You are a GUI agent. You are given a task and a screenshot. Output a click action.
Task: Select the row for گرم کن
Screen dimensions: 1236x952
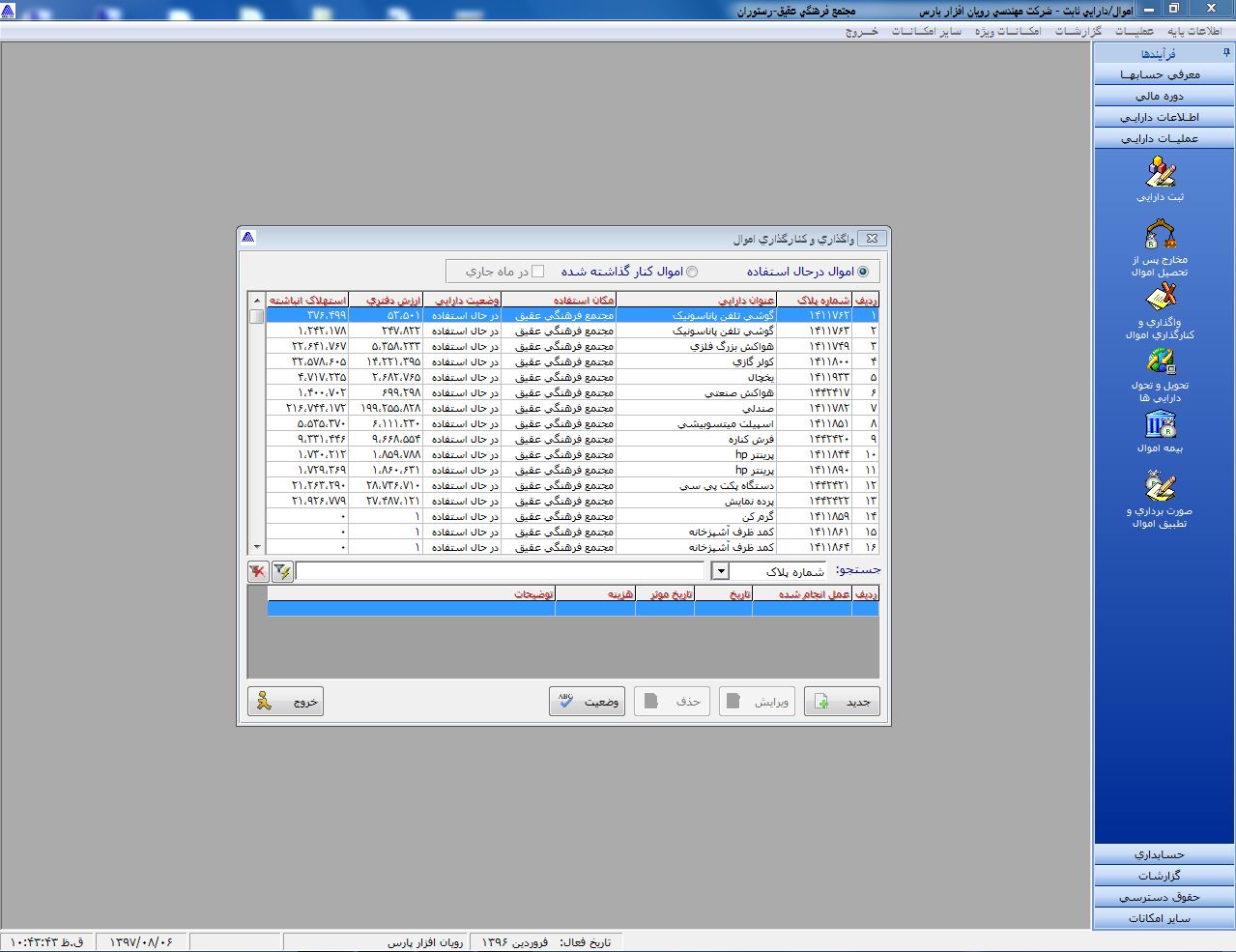[573, 516]
